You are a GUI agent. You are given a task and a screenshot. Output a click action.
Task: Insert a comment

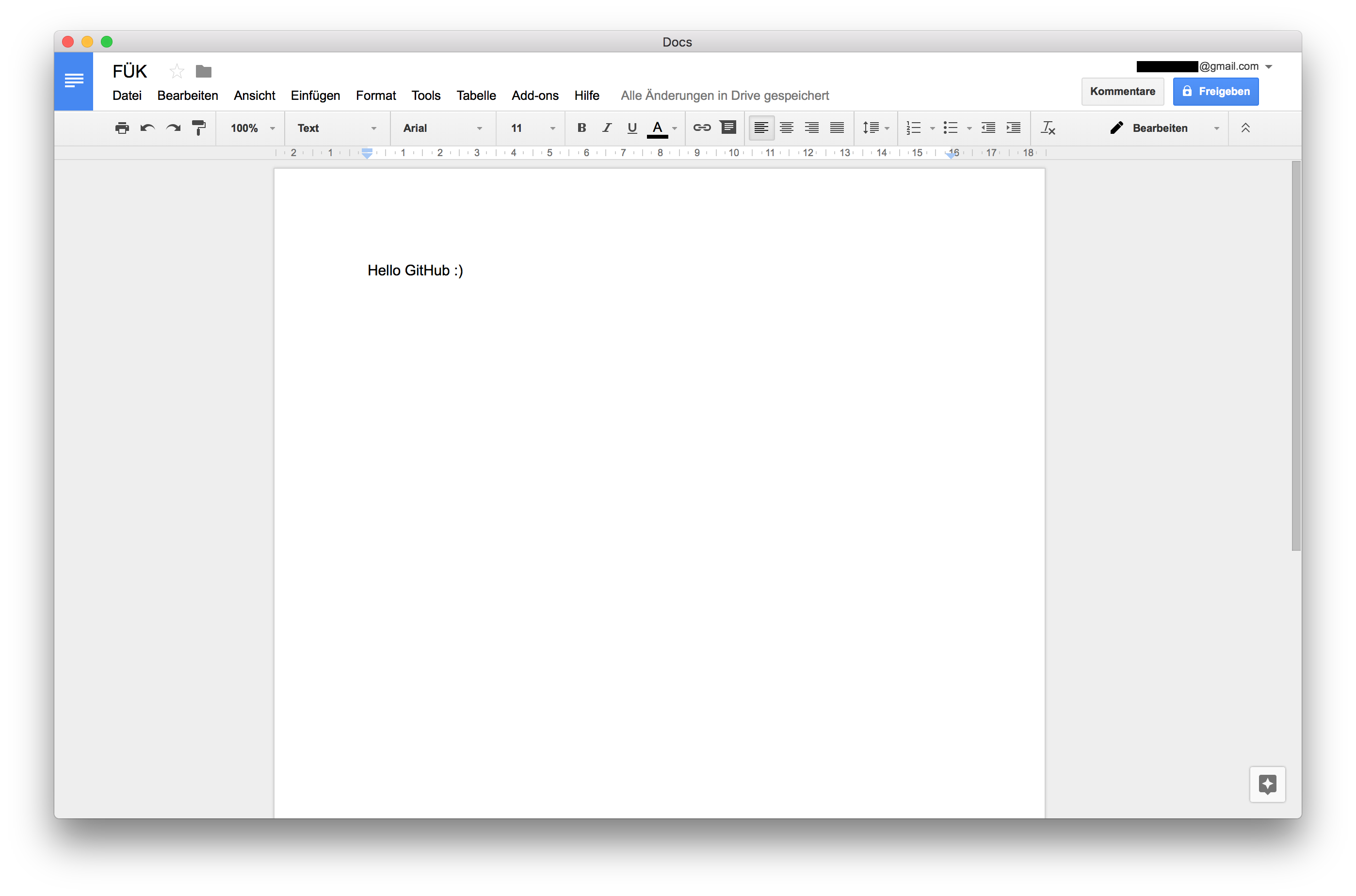click(x=728, y=128)
